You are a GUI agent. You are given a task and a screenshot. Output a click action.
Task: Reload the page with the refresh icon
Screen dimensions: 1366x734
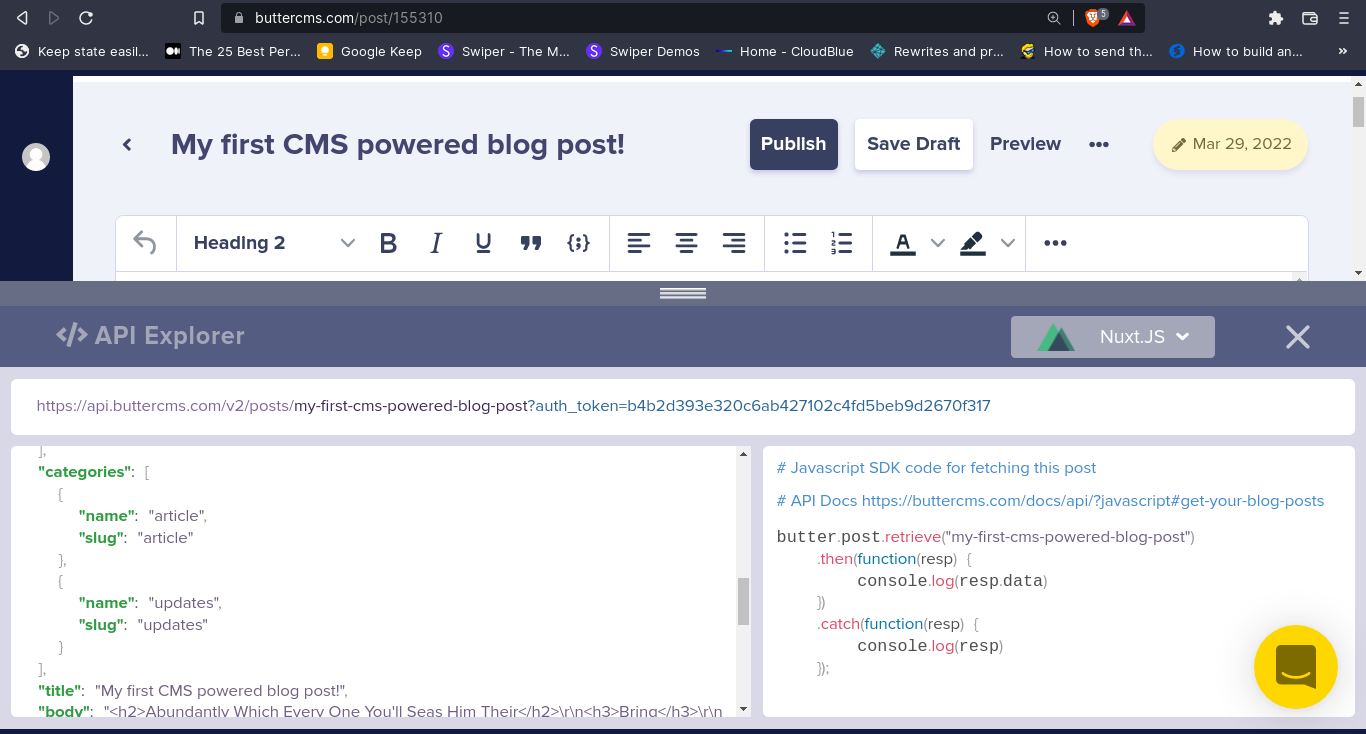[86, 18]
